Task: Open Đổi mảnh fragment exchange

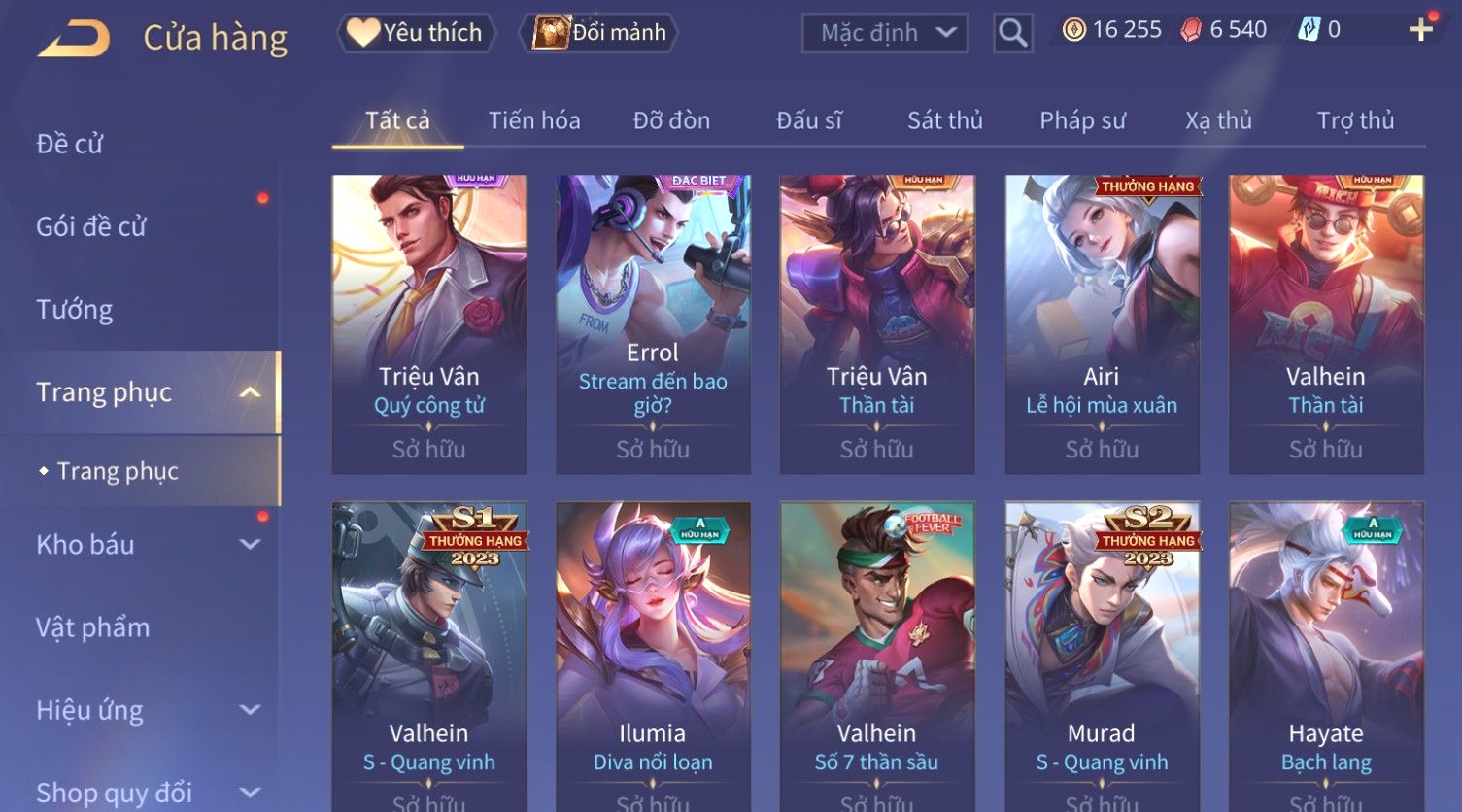Action: (x=600, y=33)
